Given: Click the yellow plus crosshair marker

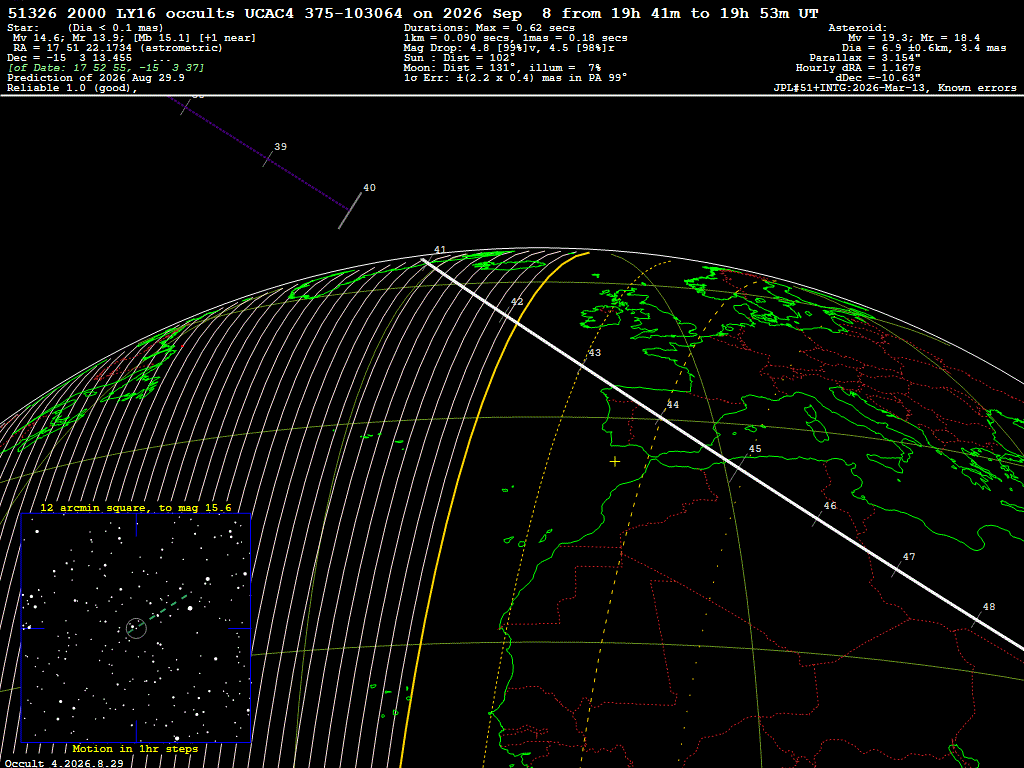Looking at the screenshot, I should (x=615, y=462).
